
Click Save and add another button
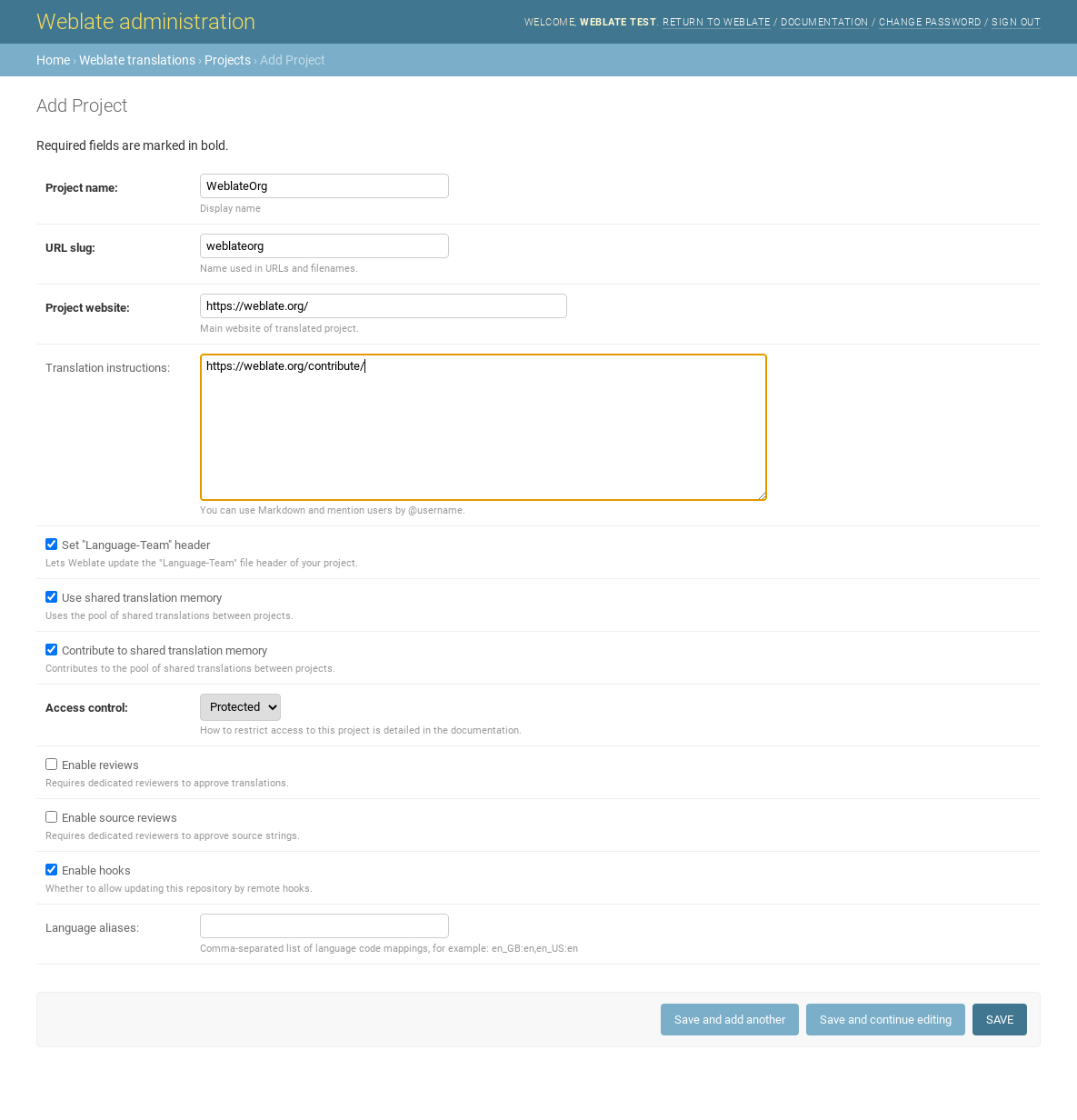tap(730, 1020)
